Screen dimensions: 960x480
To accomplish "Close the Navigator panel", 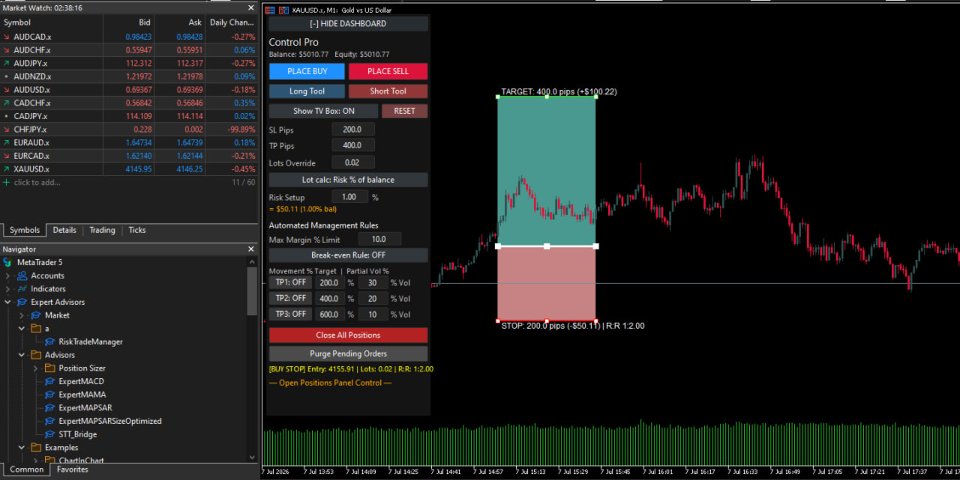I will coord(251,249).
